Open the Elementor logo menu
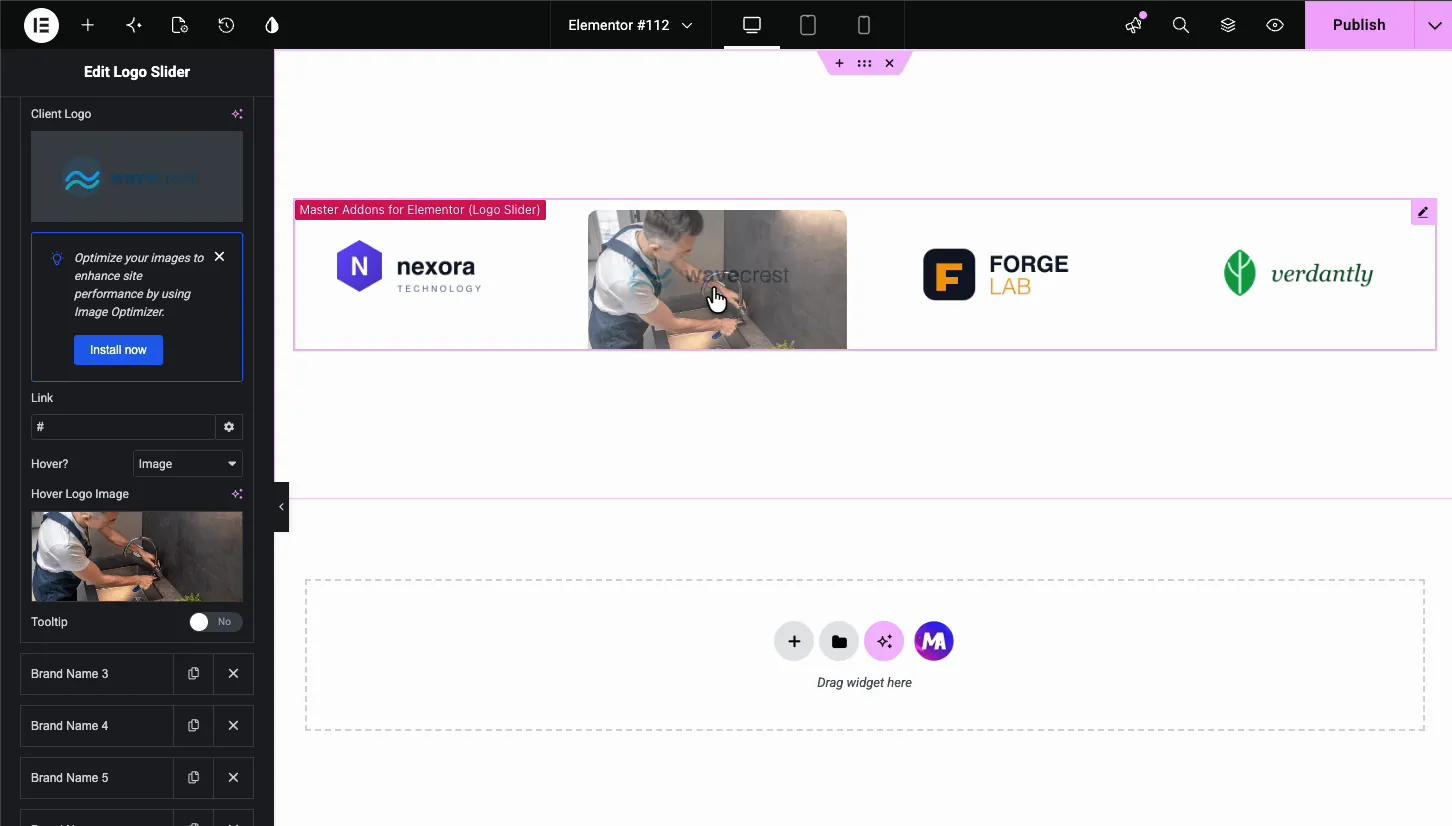 41,25
